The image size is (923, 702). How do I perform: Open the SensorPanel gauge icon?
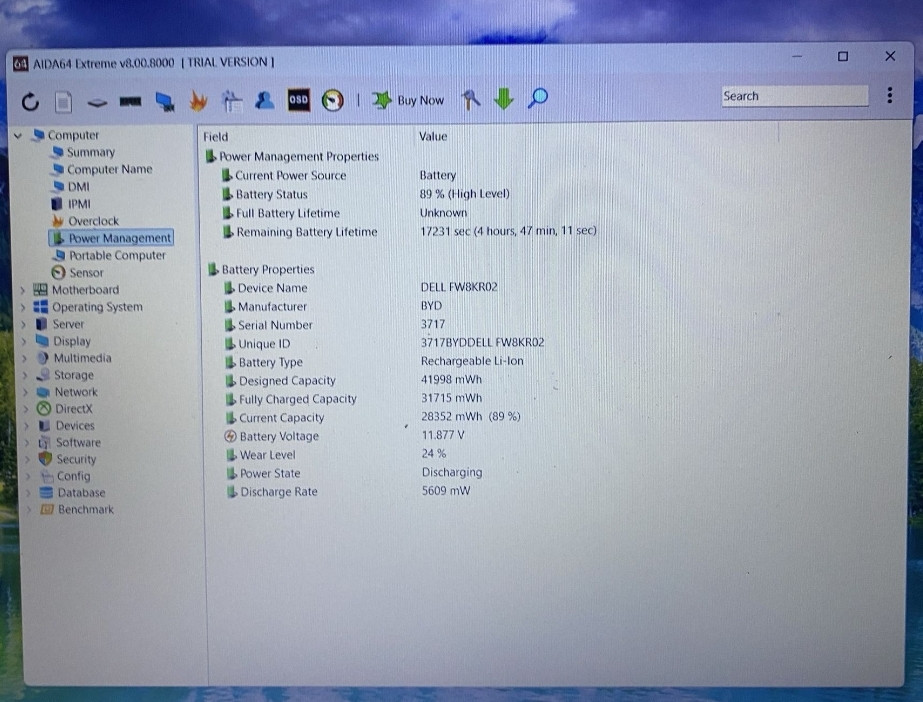point(331,100)
